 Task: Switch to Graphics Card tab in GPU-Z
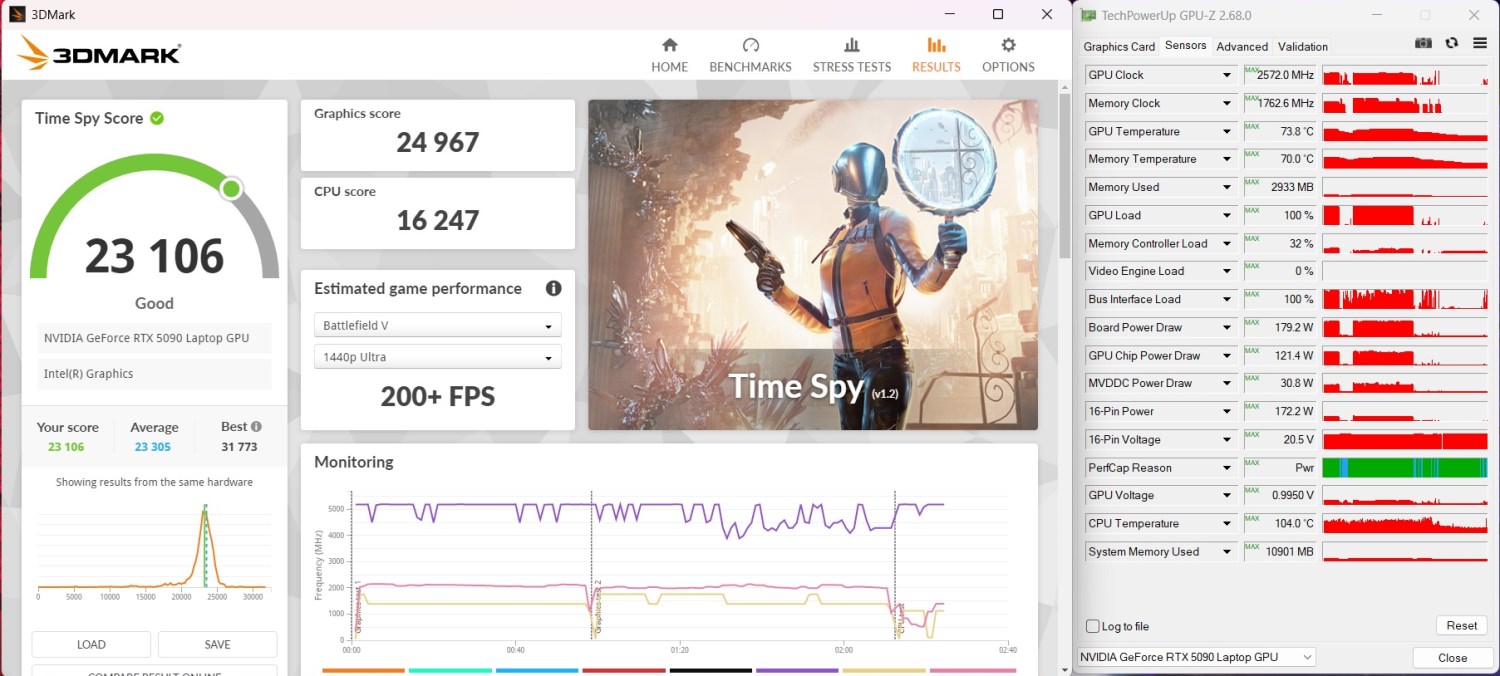[1119, 47]
